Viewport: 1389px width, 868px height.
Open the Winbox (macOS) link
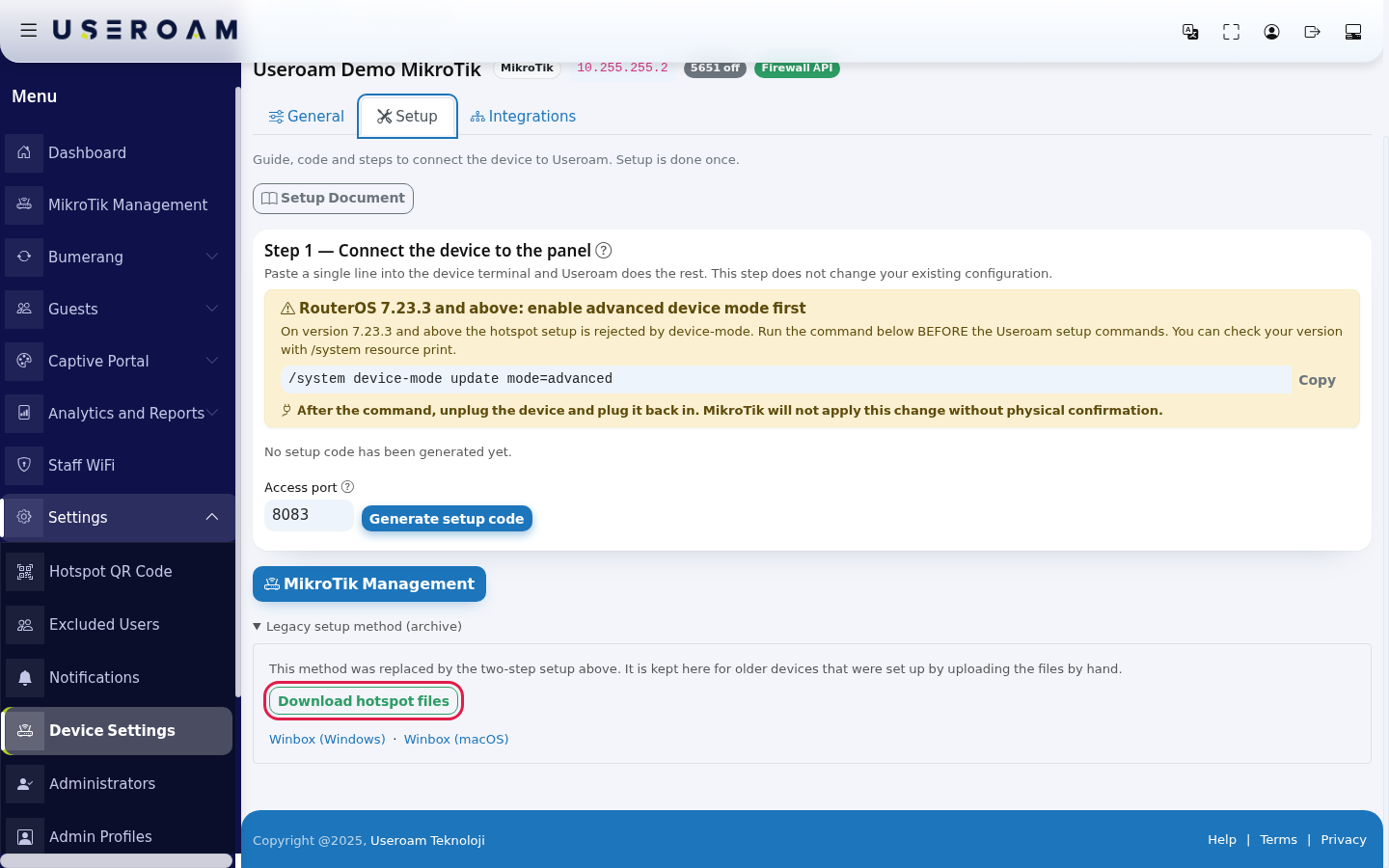[x=456, y=740]
